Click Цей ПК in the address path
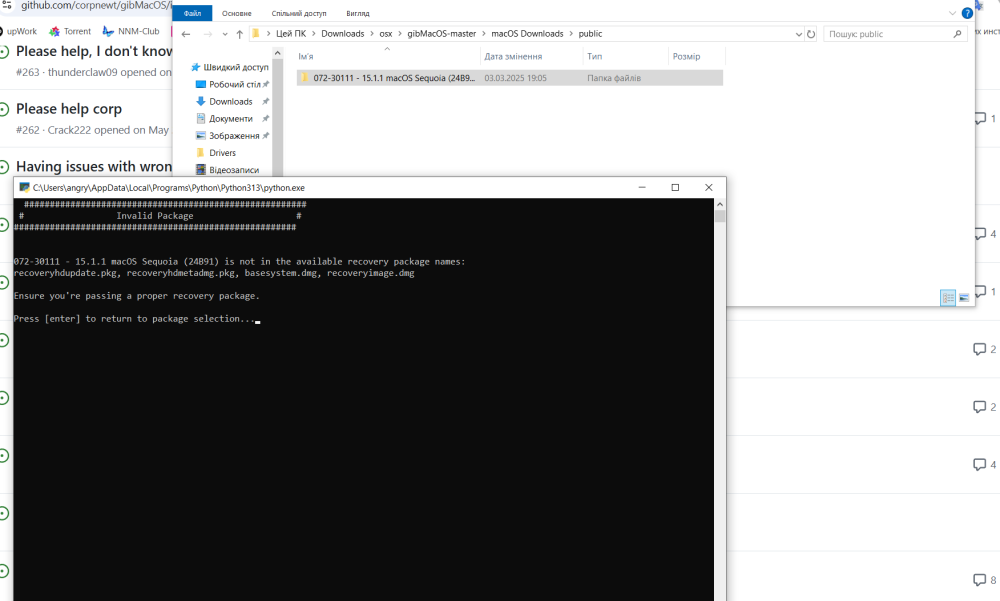 291,34
